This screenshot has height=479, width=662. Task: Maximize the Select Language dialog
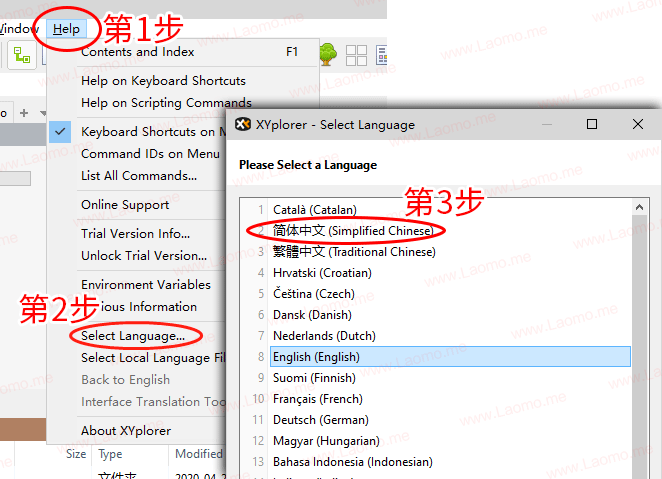click(x=592, y=124)
